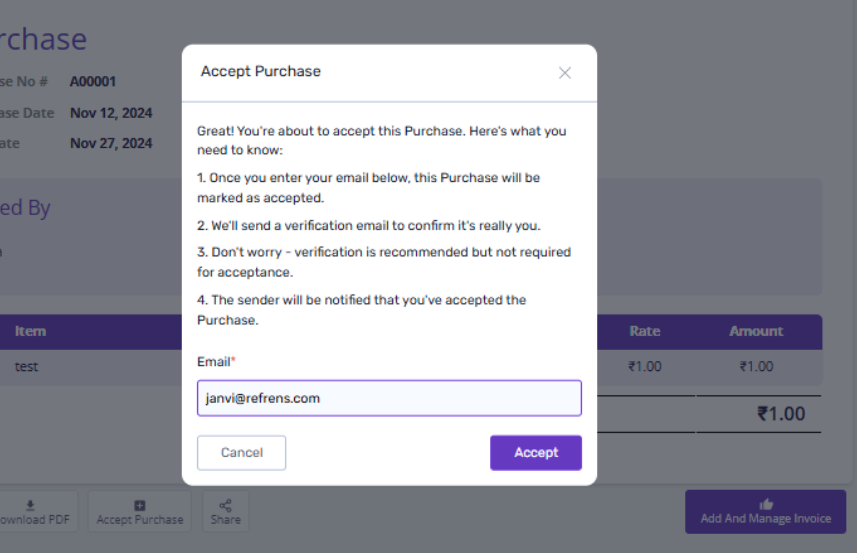Click the ₹1.00 value under Rate
The height and width of the screenshot is (553, 857).
[645, 367]
